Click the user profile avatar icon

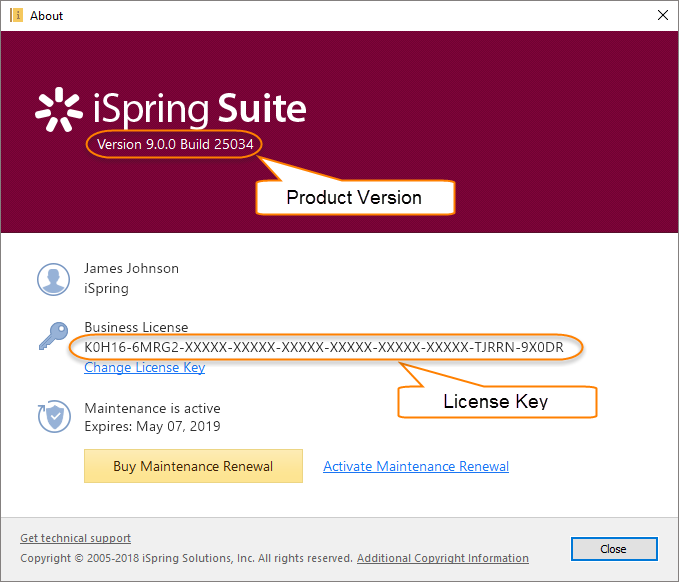point(53,279)
